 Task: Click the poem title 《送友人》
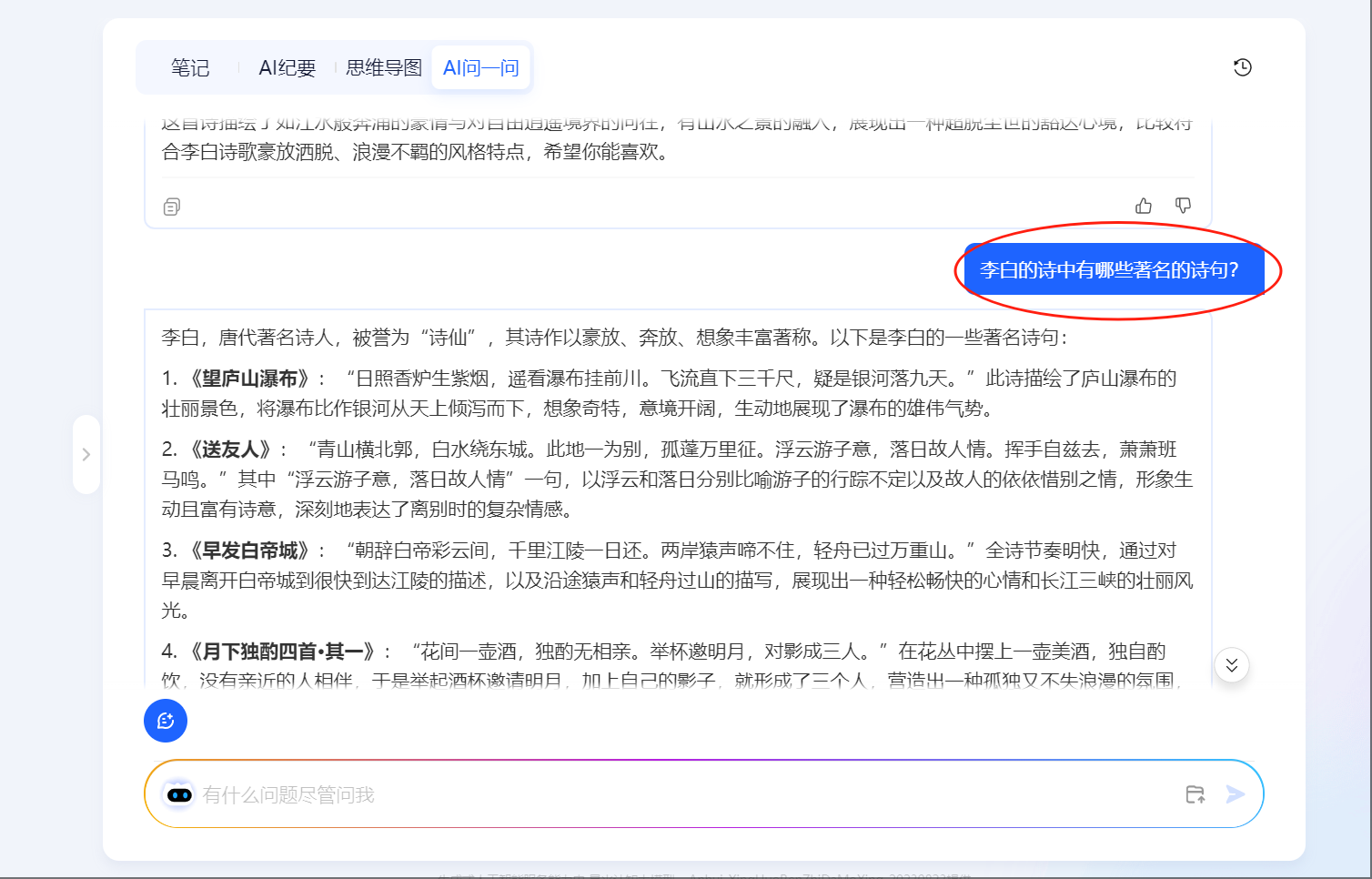pyautogui.click(x=232, y=450)
